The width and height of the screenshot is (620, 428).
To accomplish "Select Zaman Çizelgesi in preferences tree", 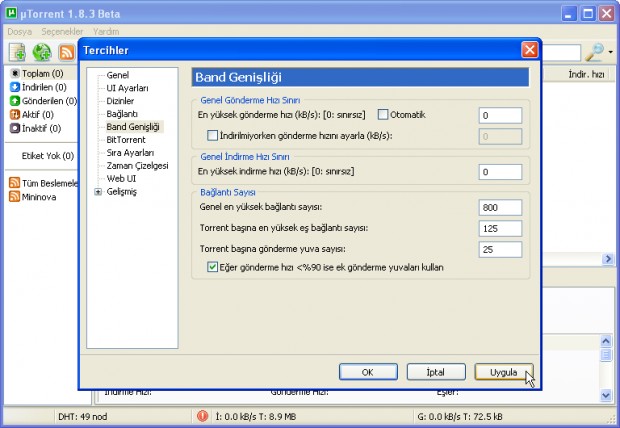I will click(137, 166).
